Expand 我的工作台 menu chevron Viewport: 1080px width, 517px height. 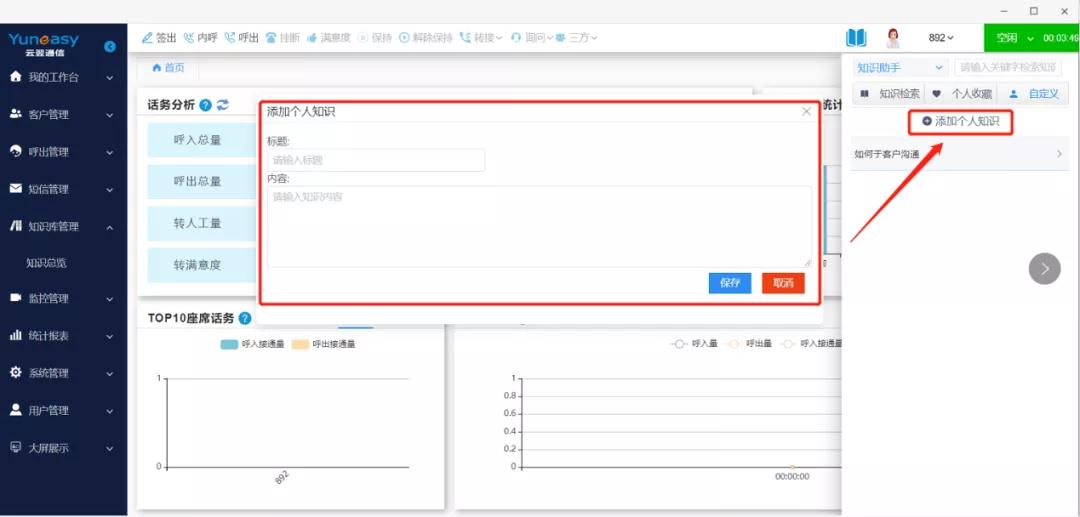(110, 78)
